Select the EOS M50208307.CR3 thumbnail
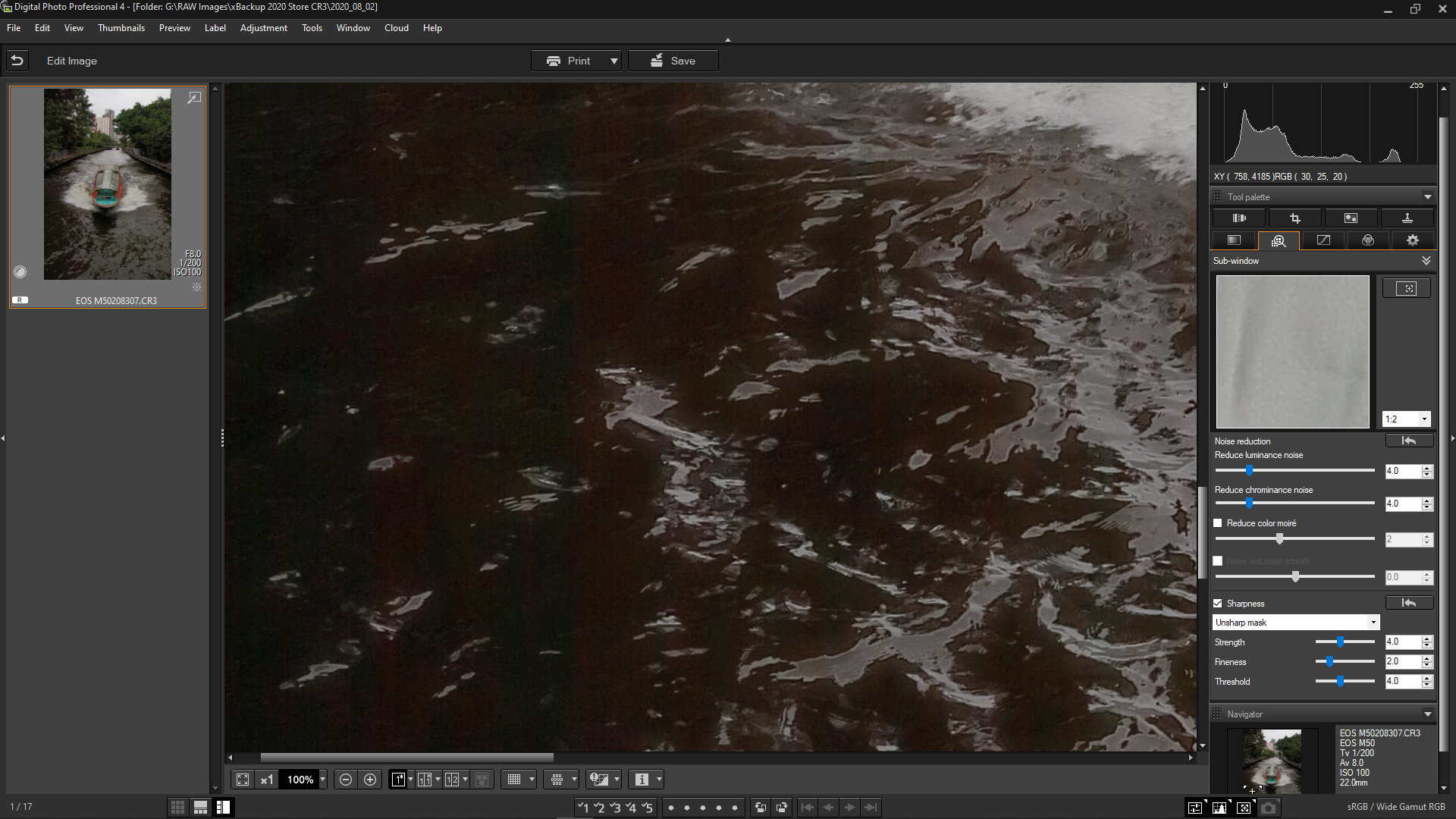Screen dimensions: 1456x819 click(x=107, y=196)
